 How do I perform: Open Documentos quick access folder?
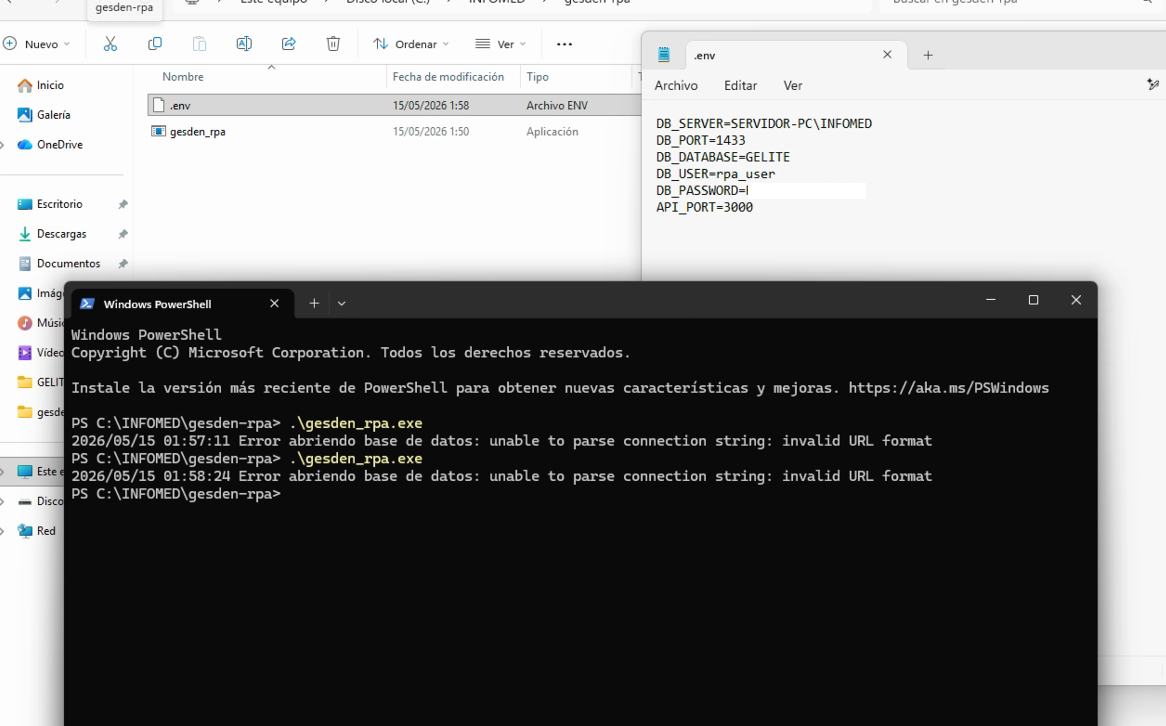[68, 263]
